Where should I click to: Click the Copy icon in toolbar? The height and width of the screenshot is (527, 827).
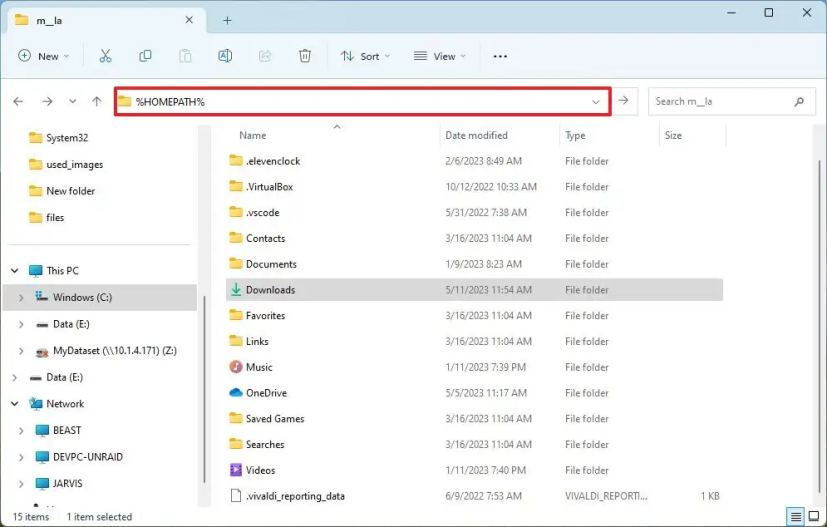[145, 56]
